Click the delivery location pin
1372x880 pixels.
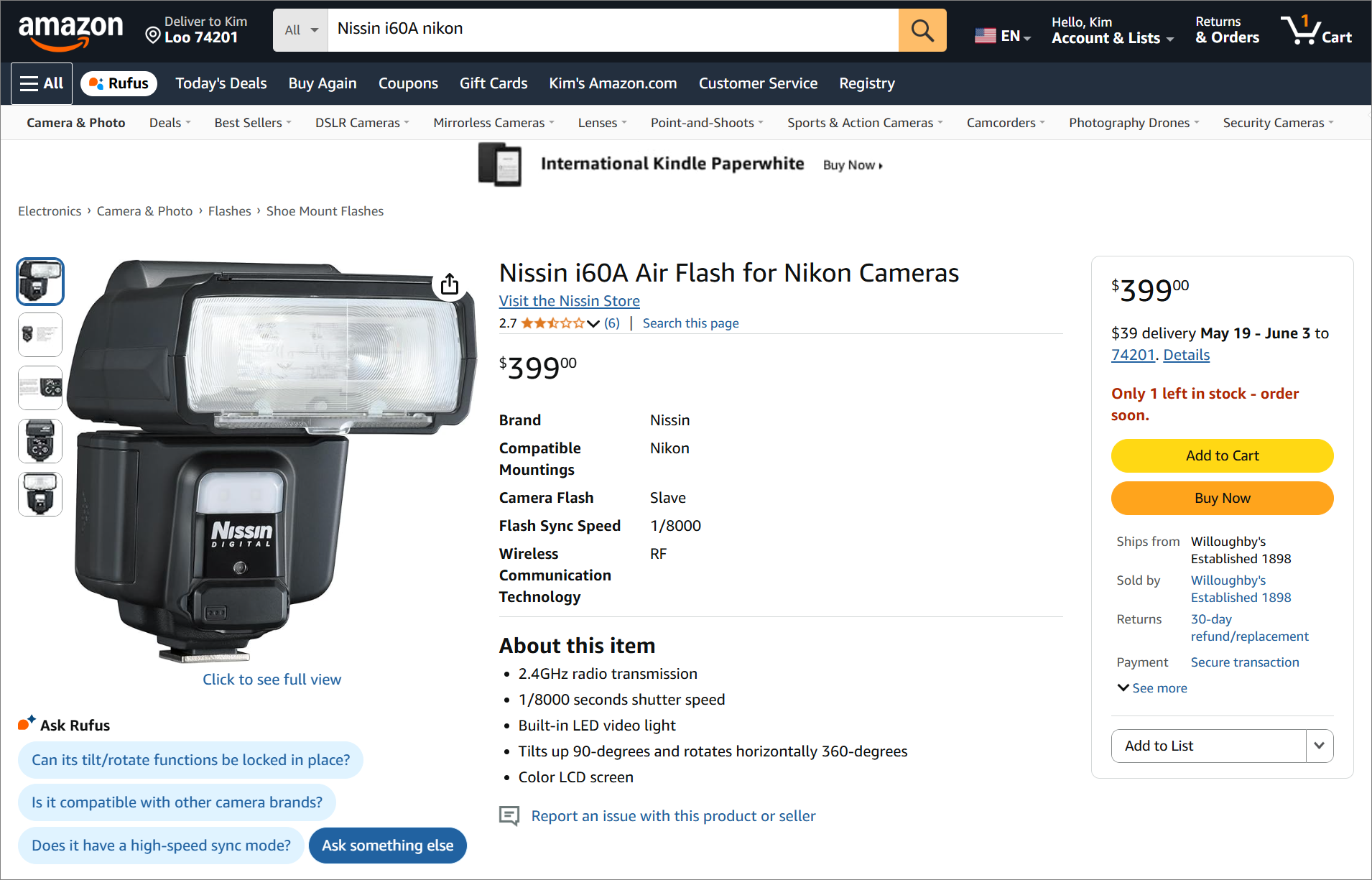[152, 34]
